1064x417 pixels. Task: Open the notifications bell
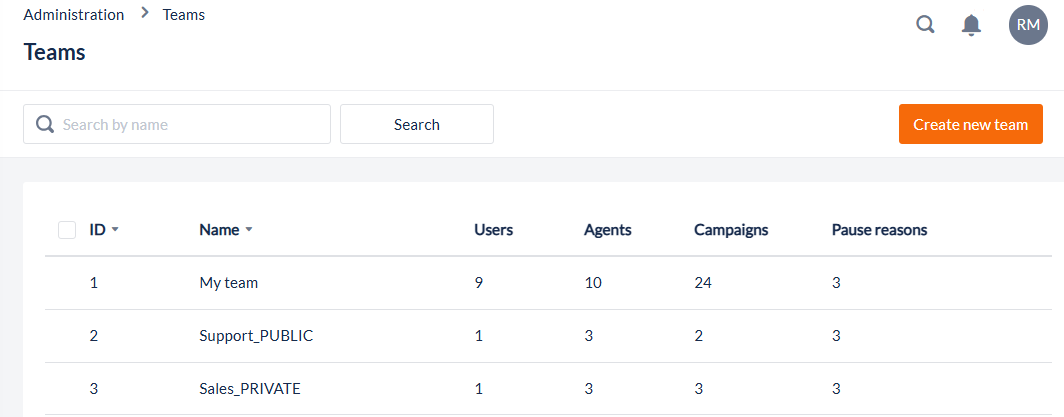coord(971,25)
